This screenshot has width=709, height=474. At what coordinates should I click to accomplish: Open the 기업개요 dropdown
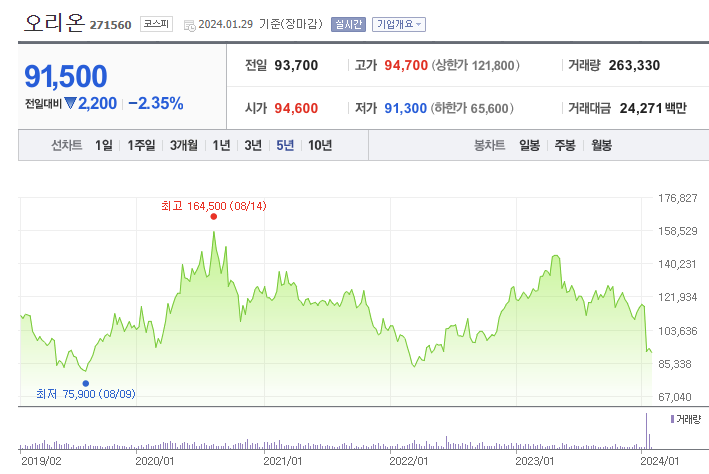(399, 24)
